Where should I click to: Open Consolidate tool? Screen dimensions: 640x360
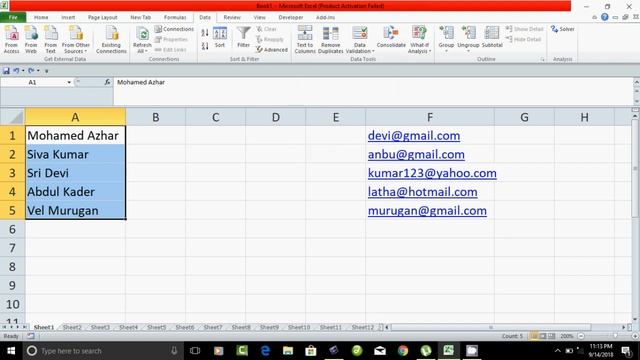pos(391,38)
